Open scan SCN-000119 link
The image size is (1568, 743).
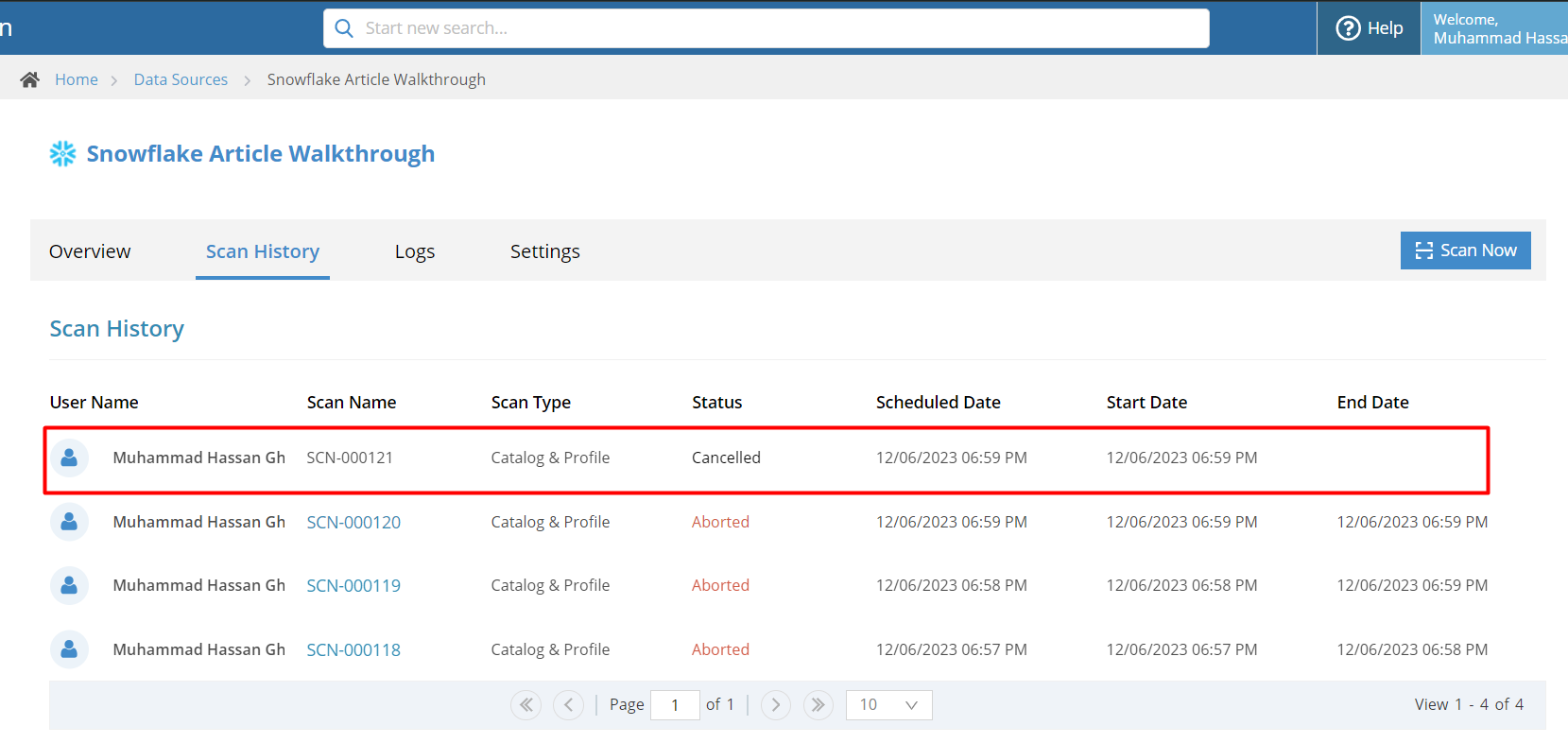(x=353, y=585)
